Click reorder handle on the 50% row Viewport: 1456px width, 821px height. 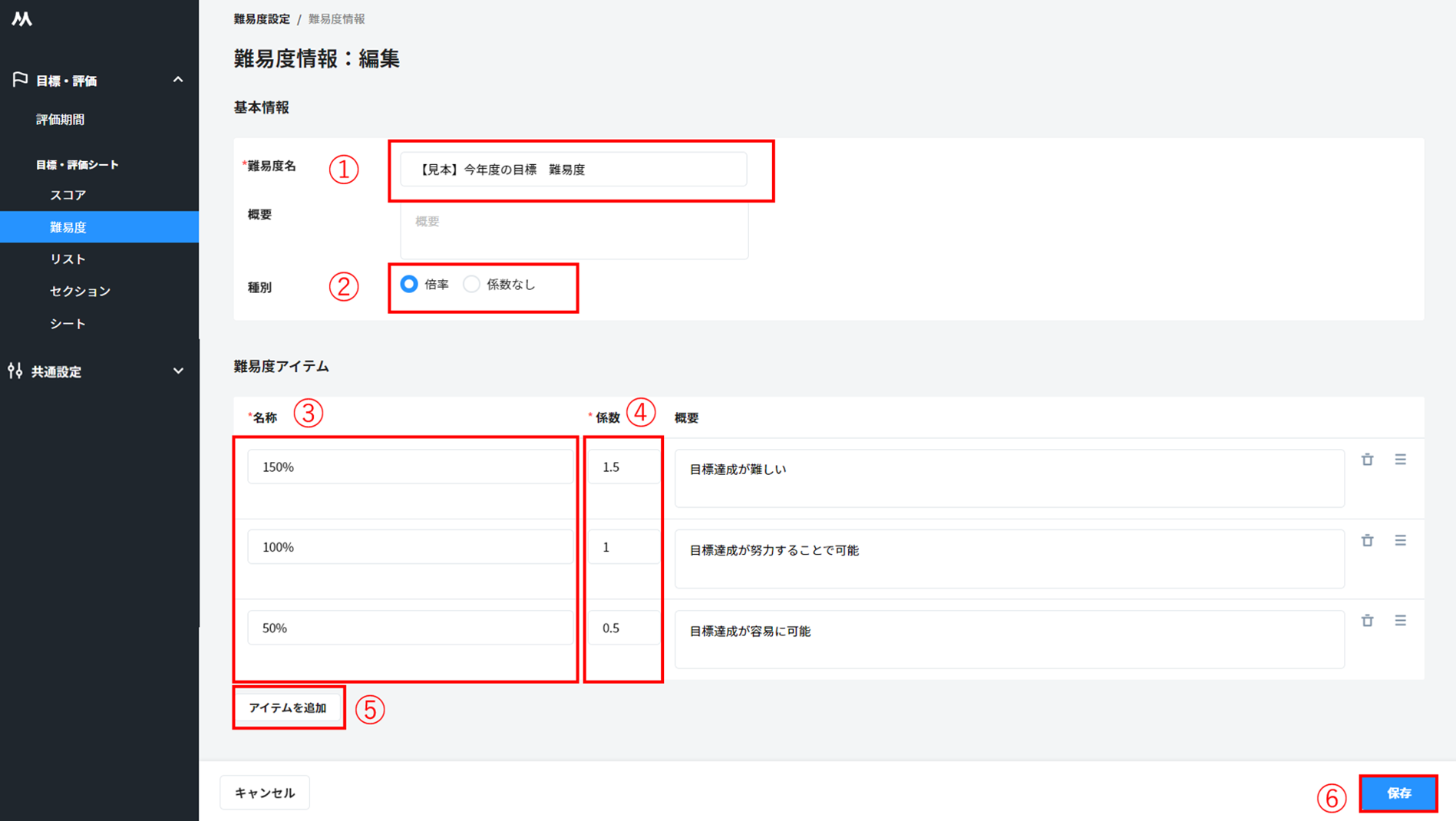(1400, 621)
